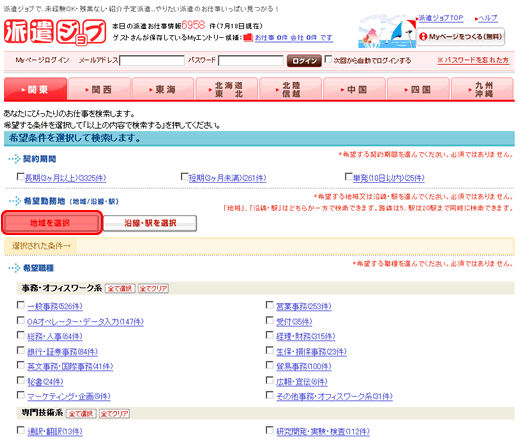Switch to the 北陸 信越 region tab
The height and width of the screenshot is (439, 520).
click(x=290, y=89)
